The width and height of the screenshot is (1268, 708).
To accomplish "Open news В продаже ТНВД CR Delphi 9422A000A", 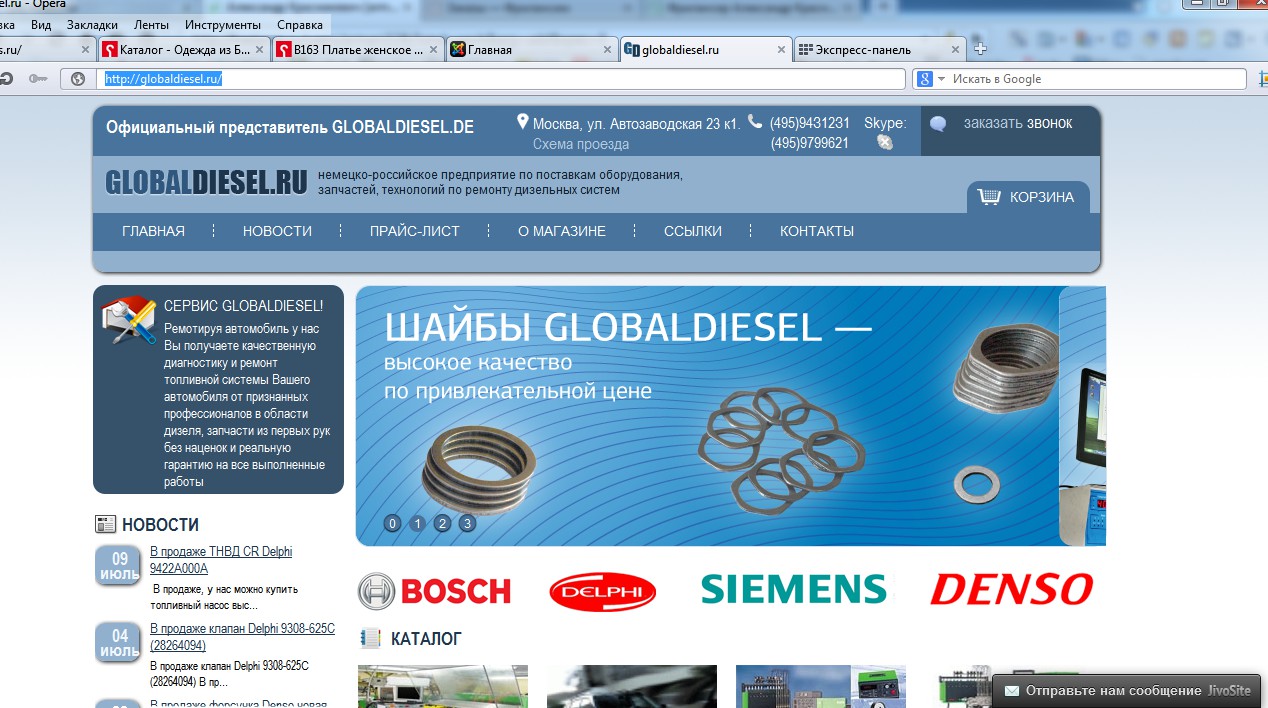I will pyautogui.click(x=221, y=560).
